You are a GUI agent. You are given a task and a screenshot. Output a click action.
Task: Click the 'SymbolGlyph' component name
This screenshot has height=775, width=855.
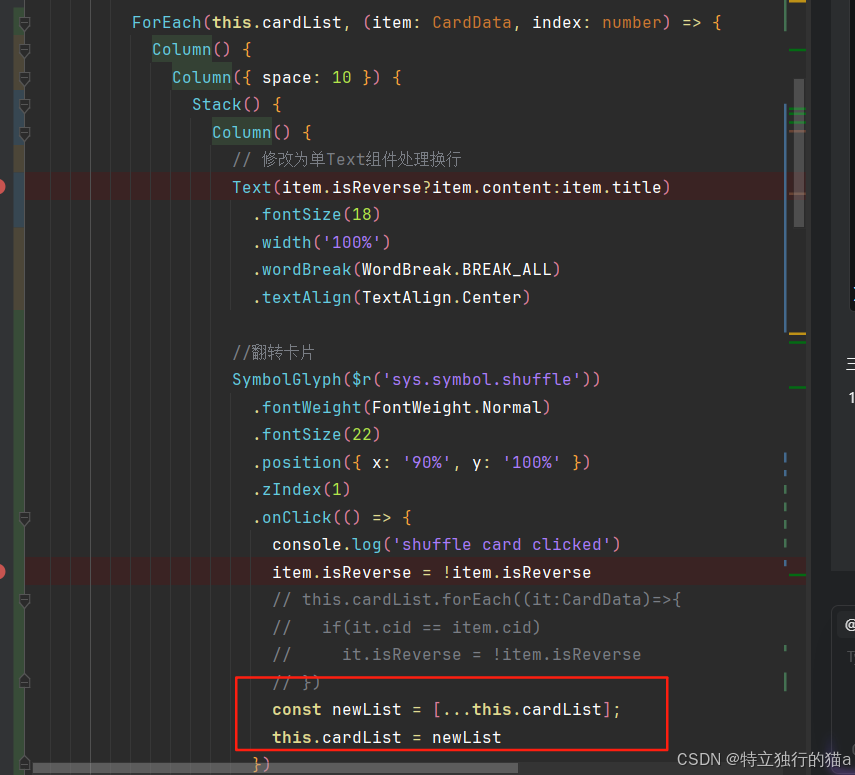[x=287, y=380]
